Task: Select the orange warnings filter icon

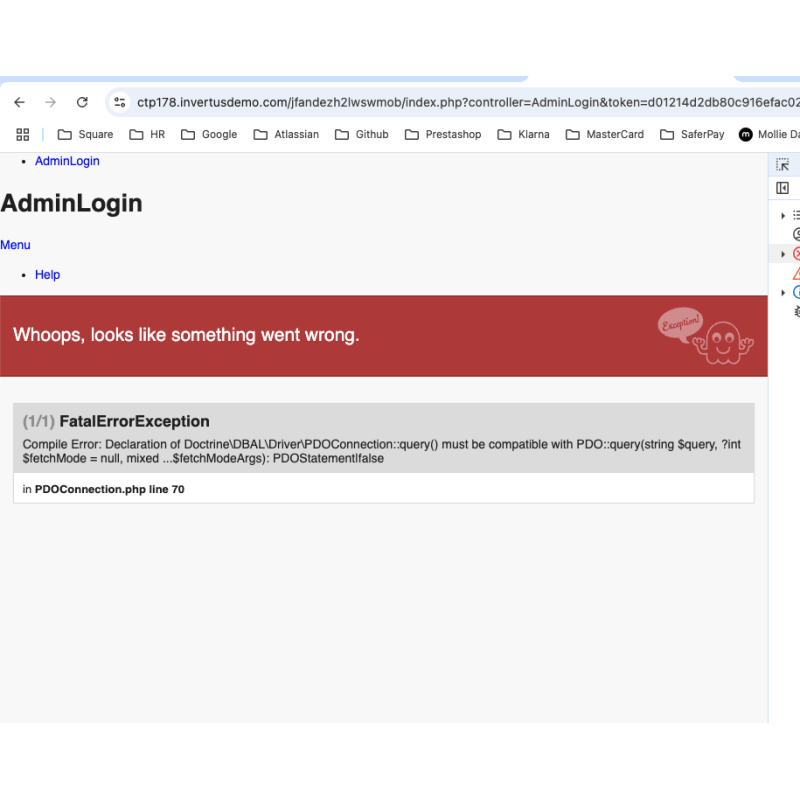Action: point(797,273)
